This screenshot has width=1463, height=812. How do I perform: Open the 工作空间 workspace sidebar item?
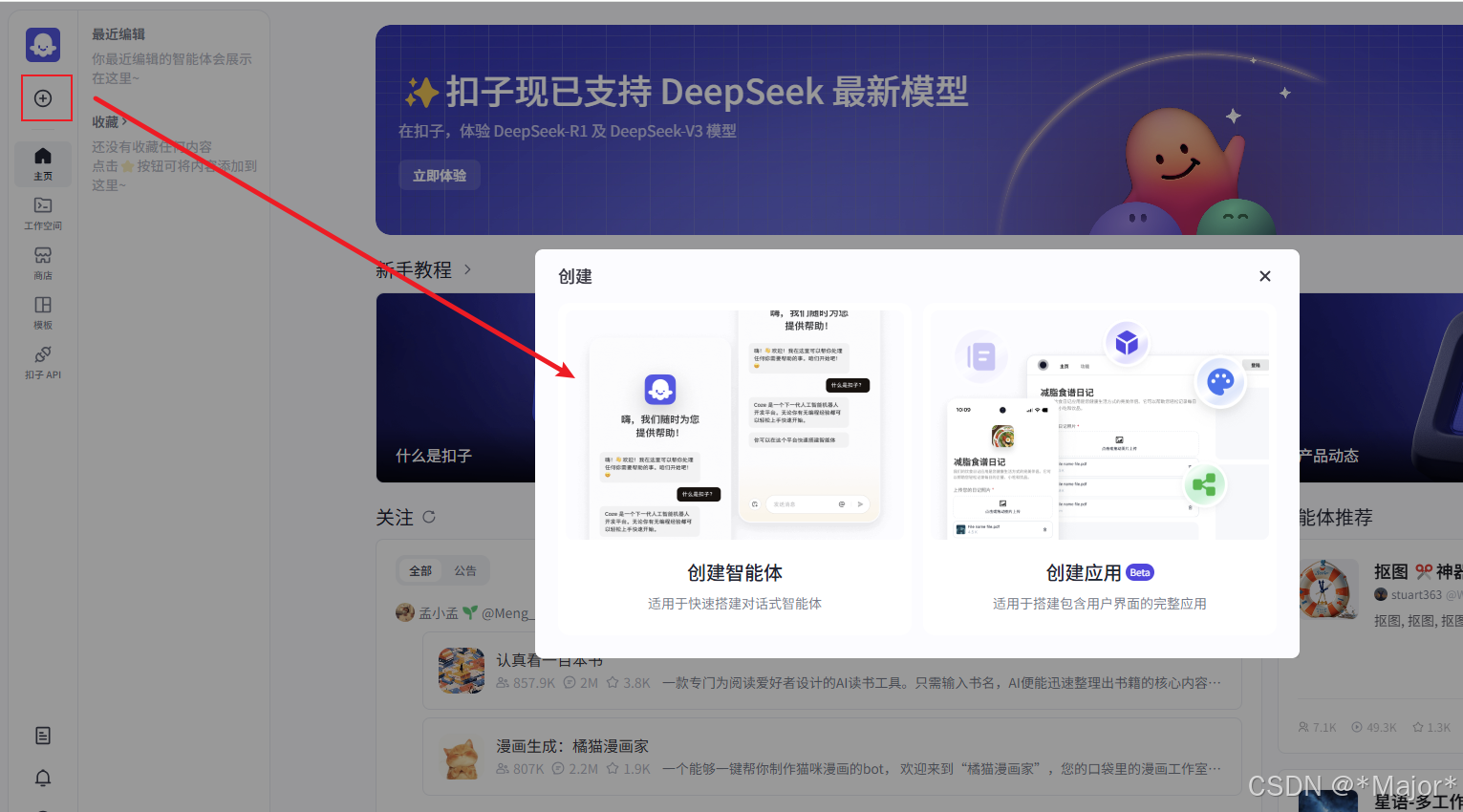coord(43,213)
